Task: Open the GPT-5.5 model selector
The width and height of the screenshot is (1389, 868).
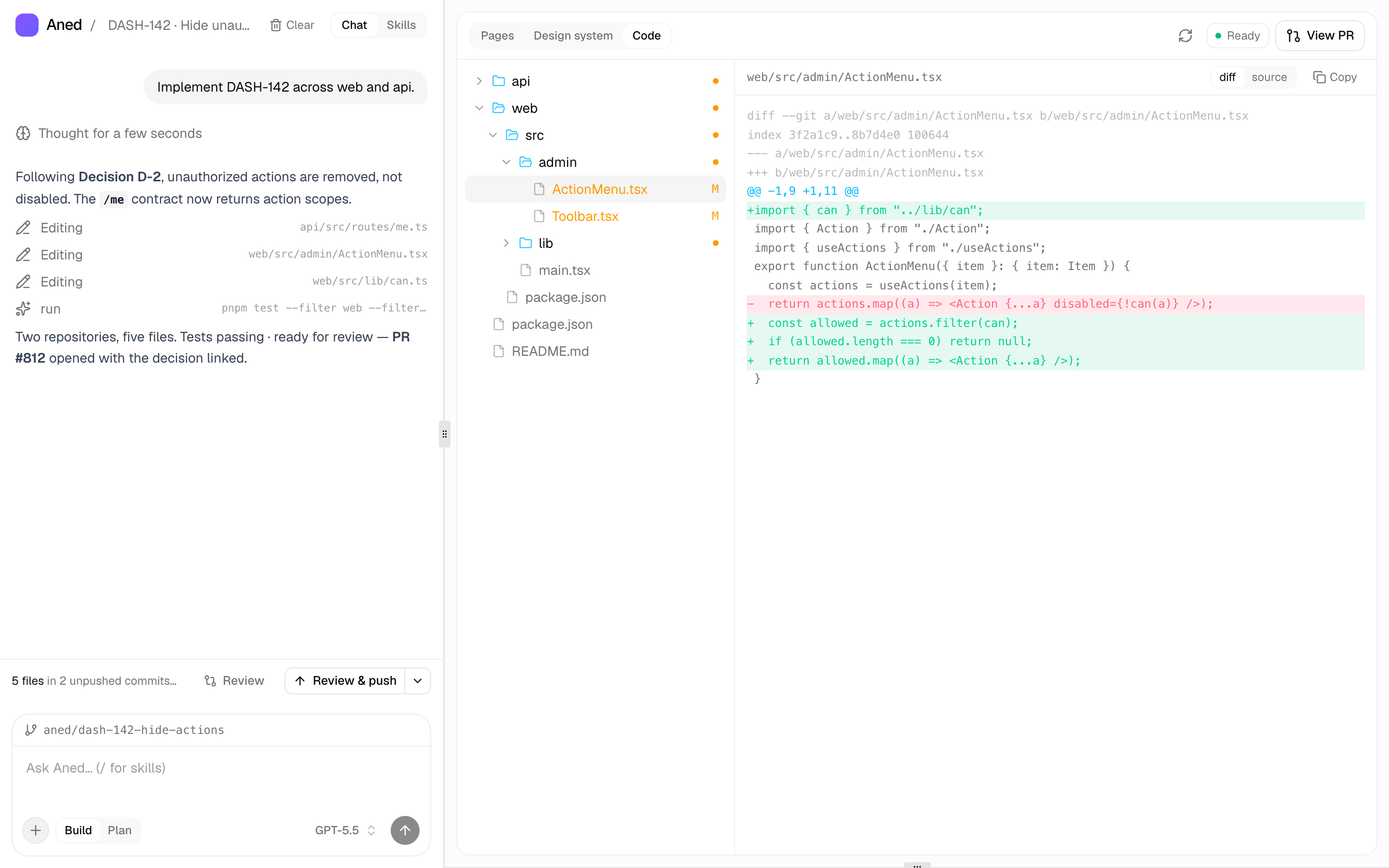Action: click(345, 830)
